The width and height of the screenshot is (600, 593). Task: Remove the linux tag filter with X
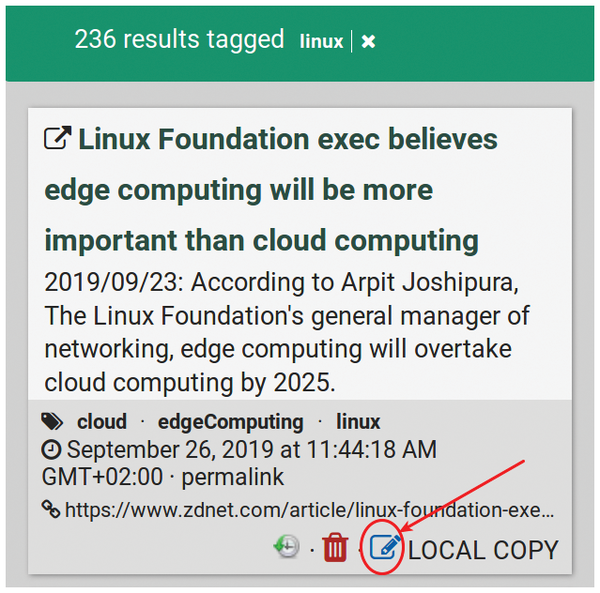[x=368, y=42]
